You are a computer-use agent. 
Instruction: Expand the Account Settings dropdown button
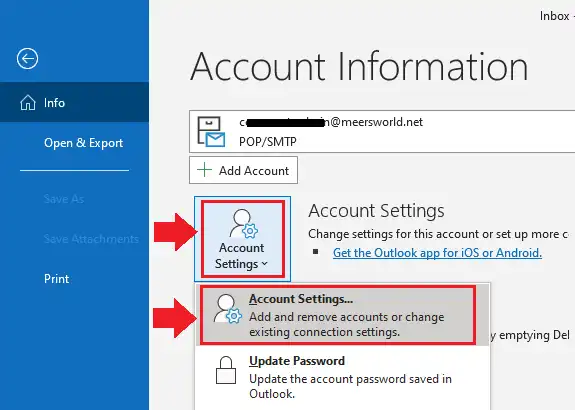242,239
